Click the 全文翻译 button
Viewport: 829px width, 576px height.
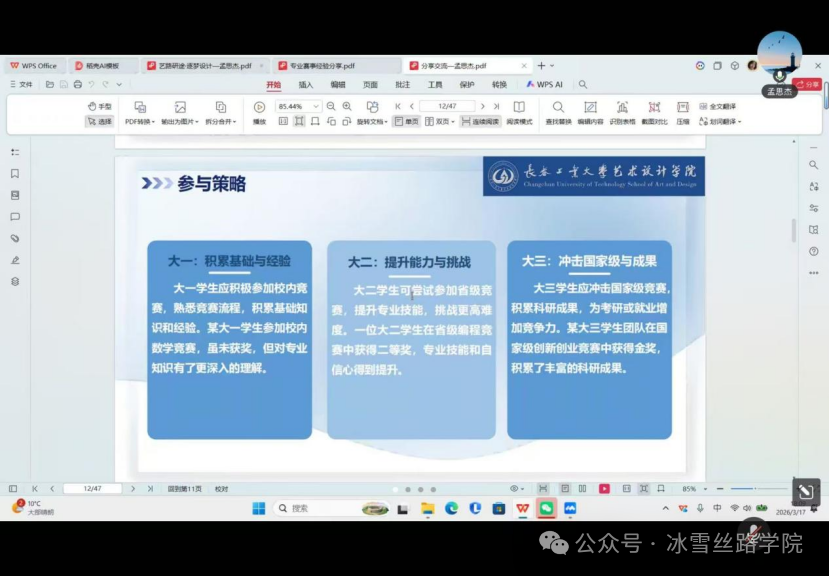pos(717,106)
